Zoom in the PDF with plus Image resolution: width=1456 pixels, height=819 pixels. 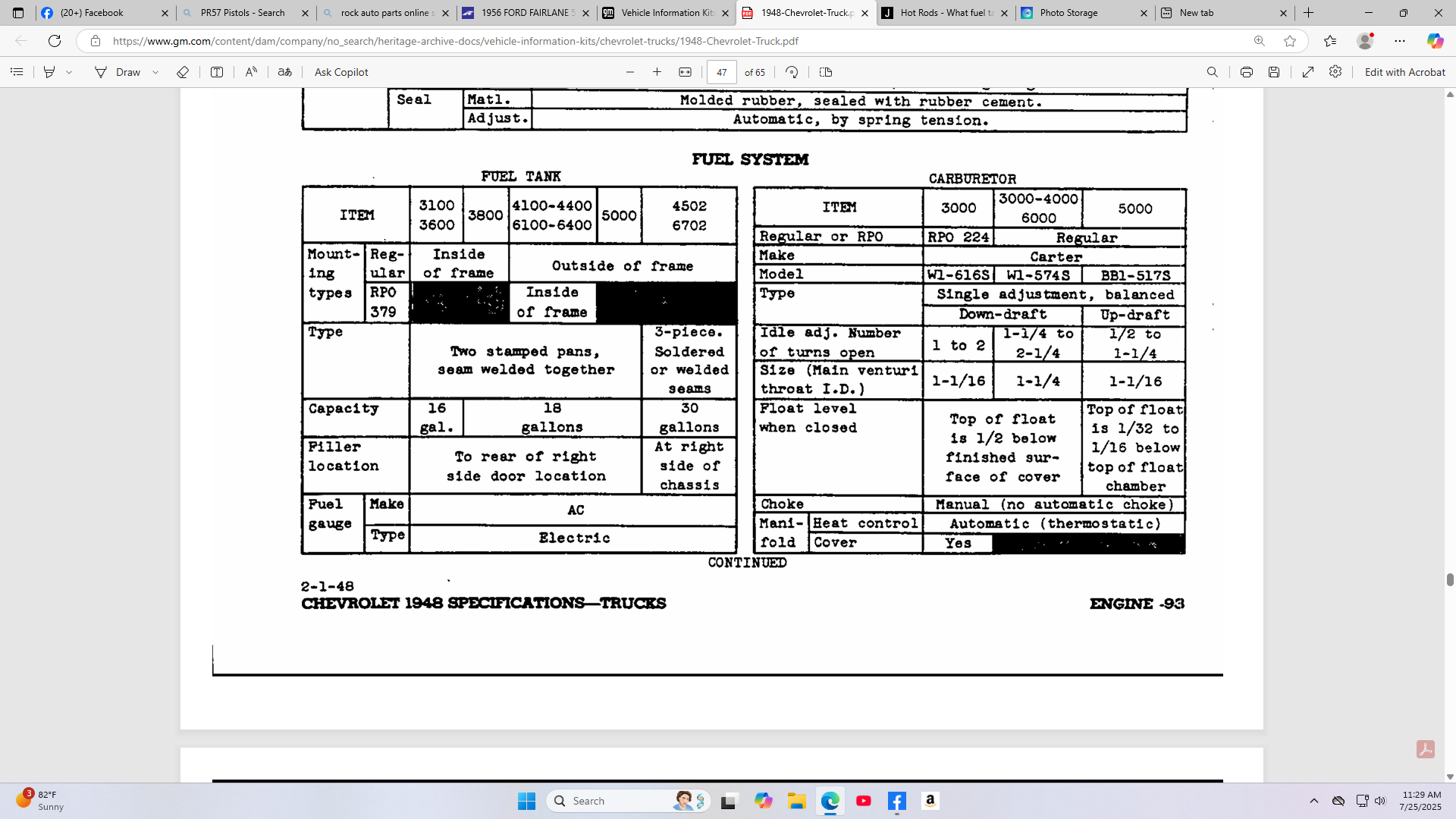pos(657,72)
